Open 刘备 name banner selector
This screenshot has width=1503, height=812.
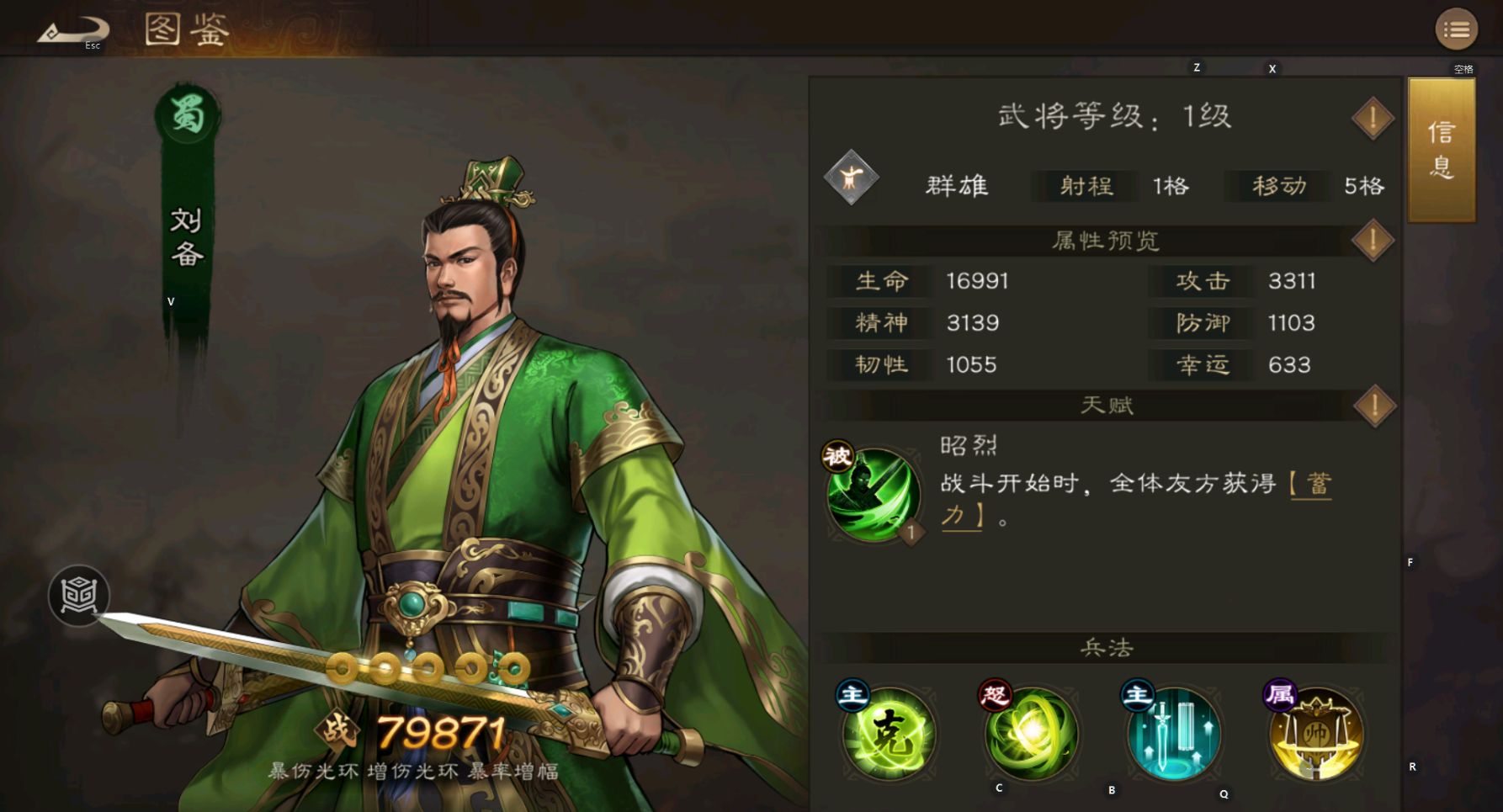tap(187, 237)
